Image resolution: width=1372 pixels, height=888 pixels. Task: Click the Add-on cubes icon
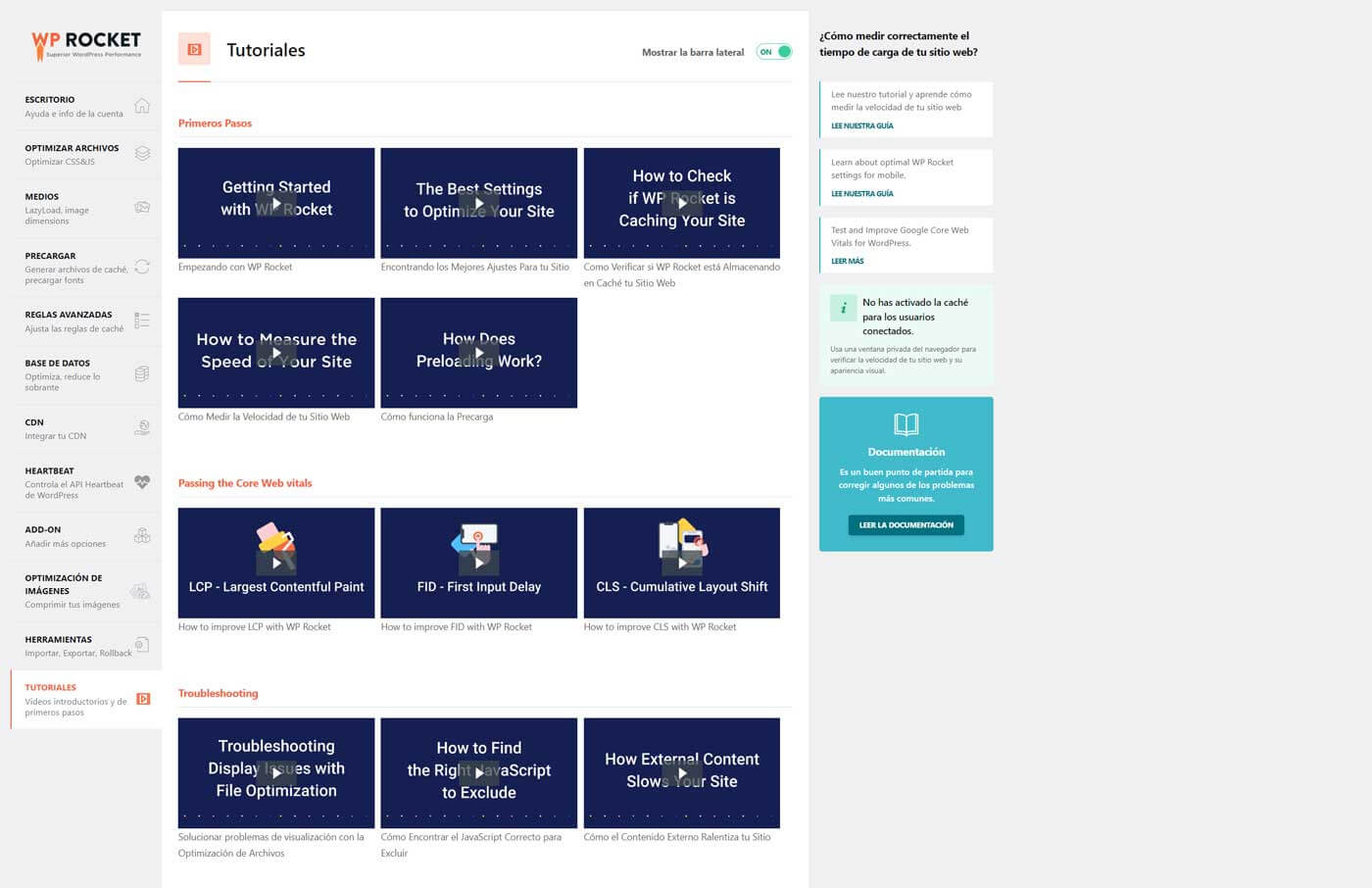pos(142,536)
